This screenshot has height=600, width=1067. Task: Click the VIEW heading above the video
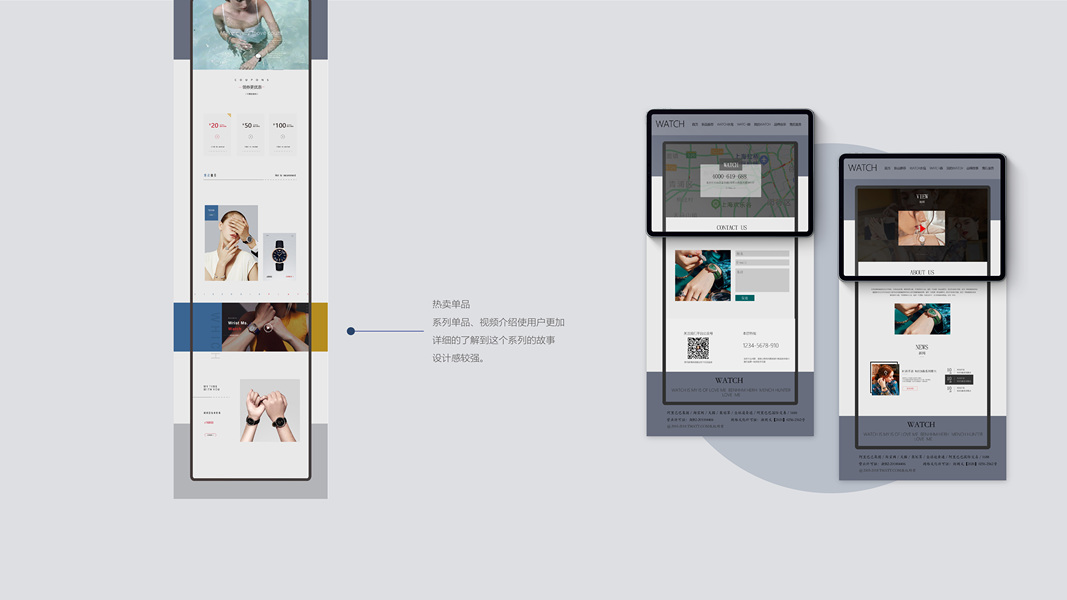click(922, 196)
